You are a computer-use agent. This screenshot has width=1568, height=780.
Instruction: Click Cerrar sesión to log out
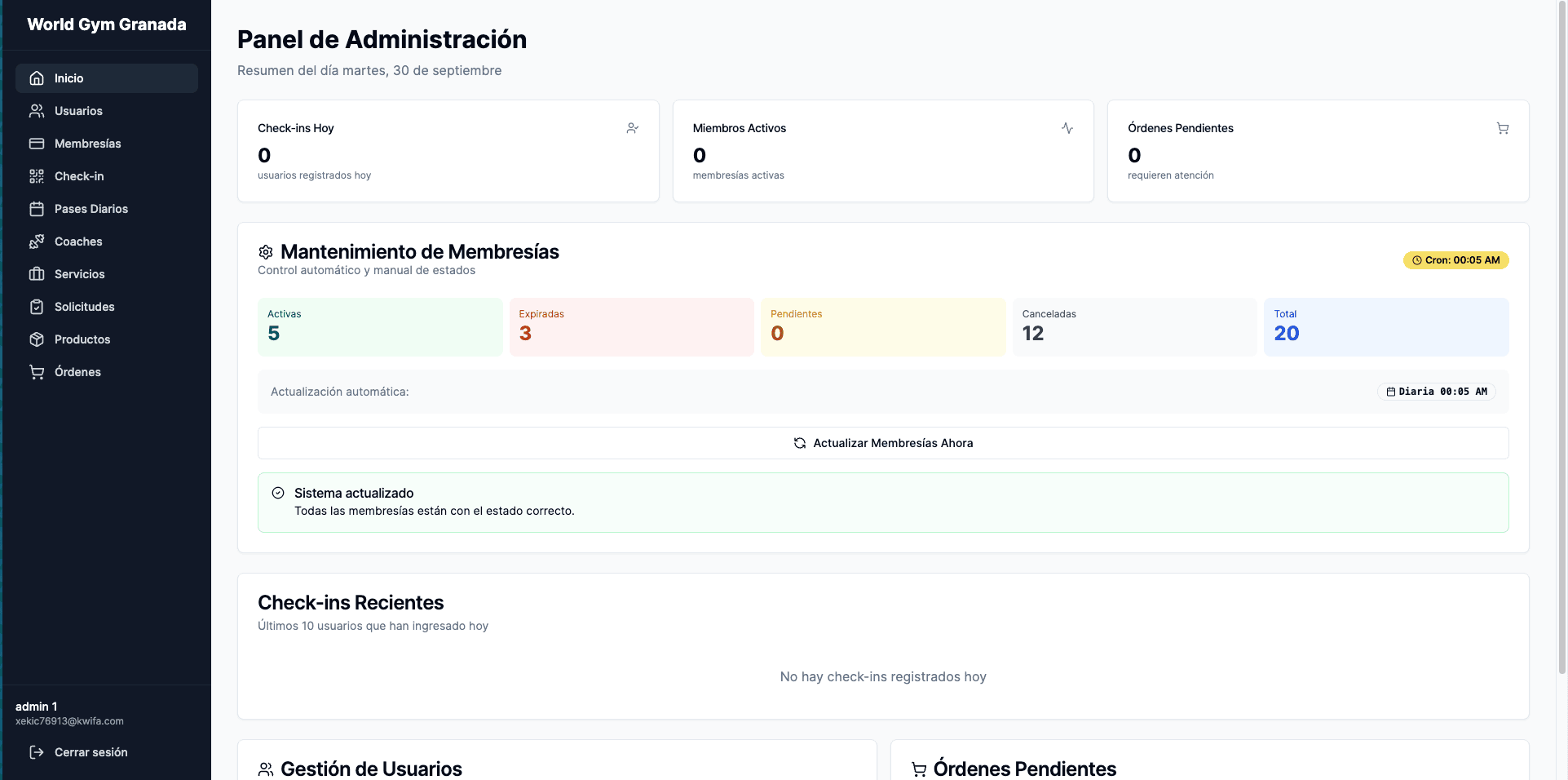91,752
